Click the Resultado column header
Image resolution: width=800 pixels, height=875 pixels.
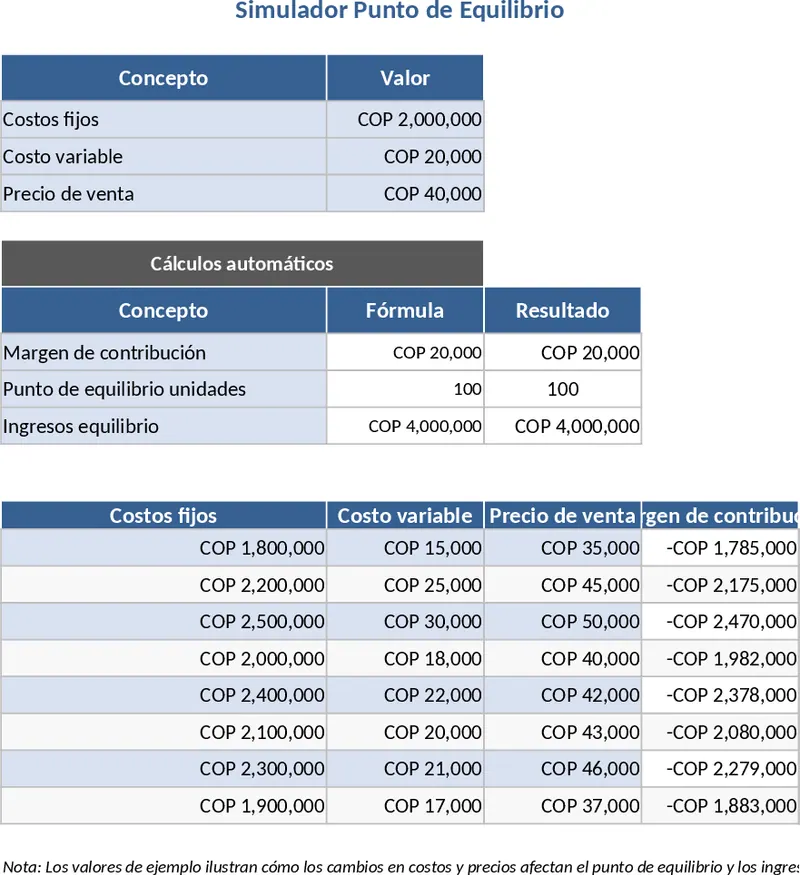click(562, 310)
